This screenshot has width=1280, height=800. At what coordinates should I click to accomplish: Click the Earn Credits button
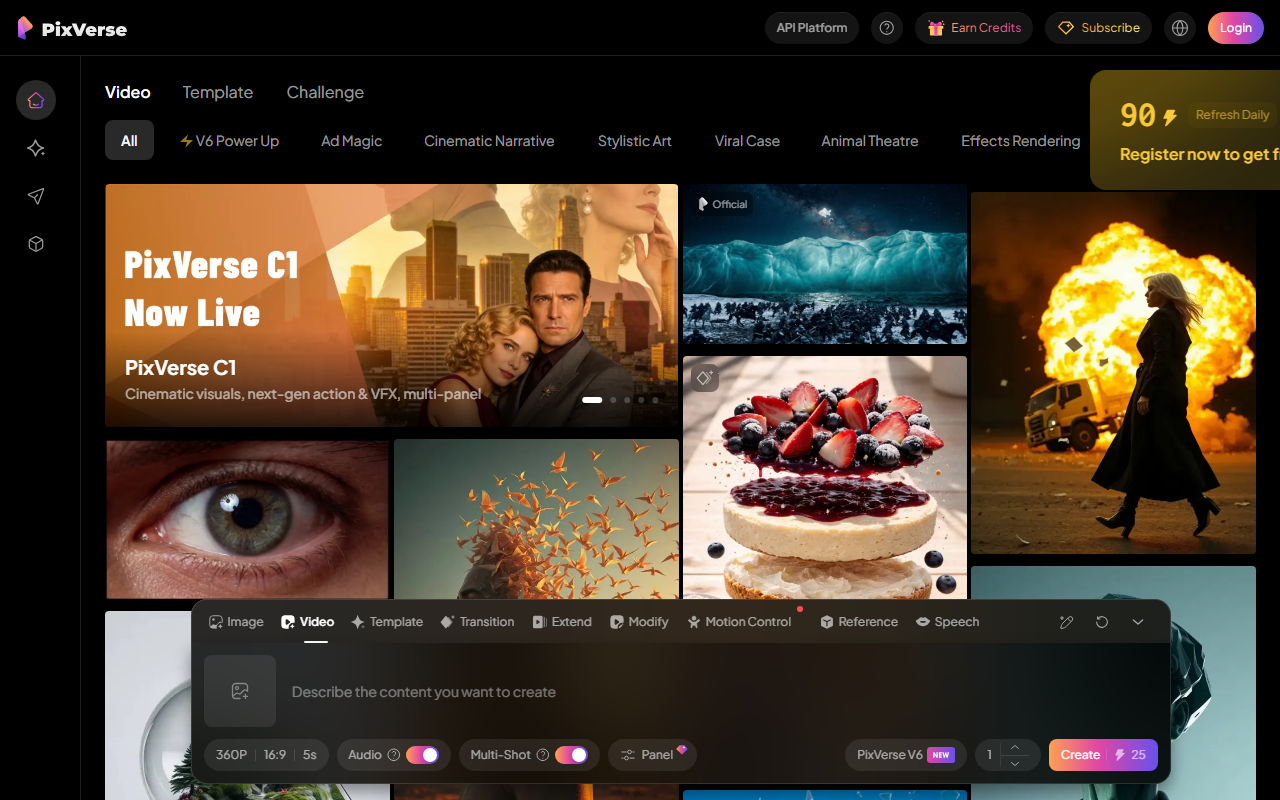pos(974,28)
